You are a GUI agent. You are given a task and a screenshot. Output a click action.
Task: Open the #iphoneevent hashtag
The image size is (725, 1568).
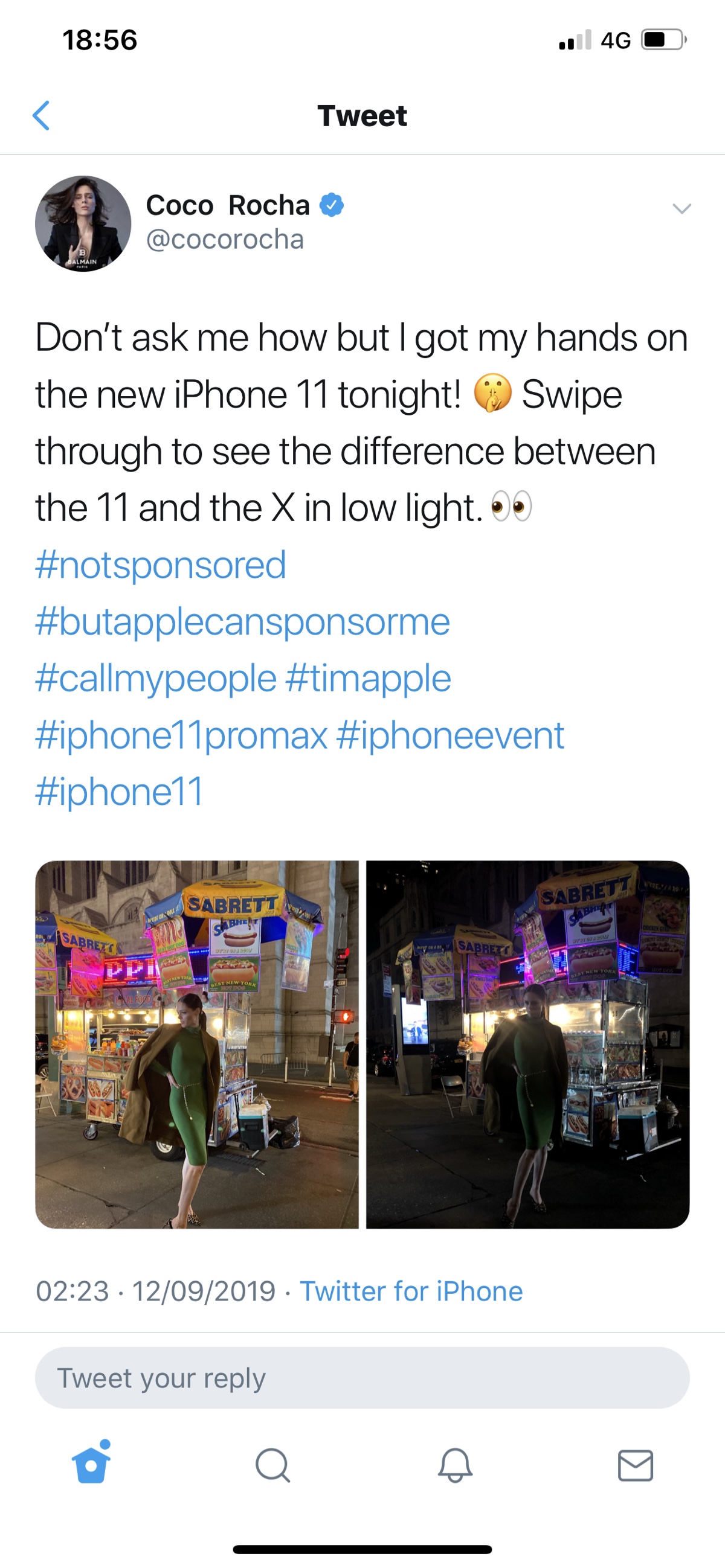click(449, 735)
